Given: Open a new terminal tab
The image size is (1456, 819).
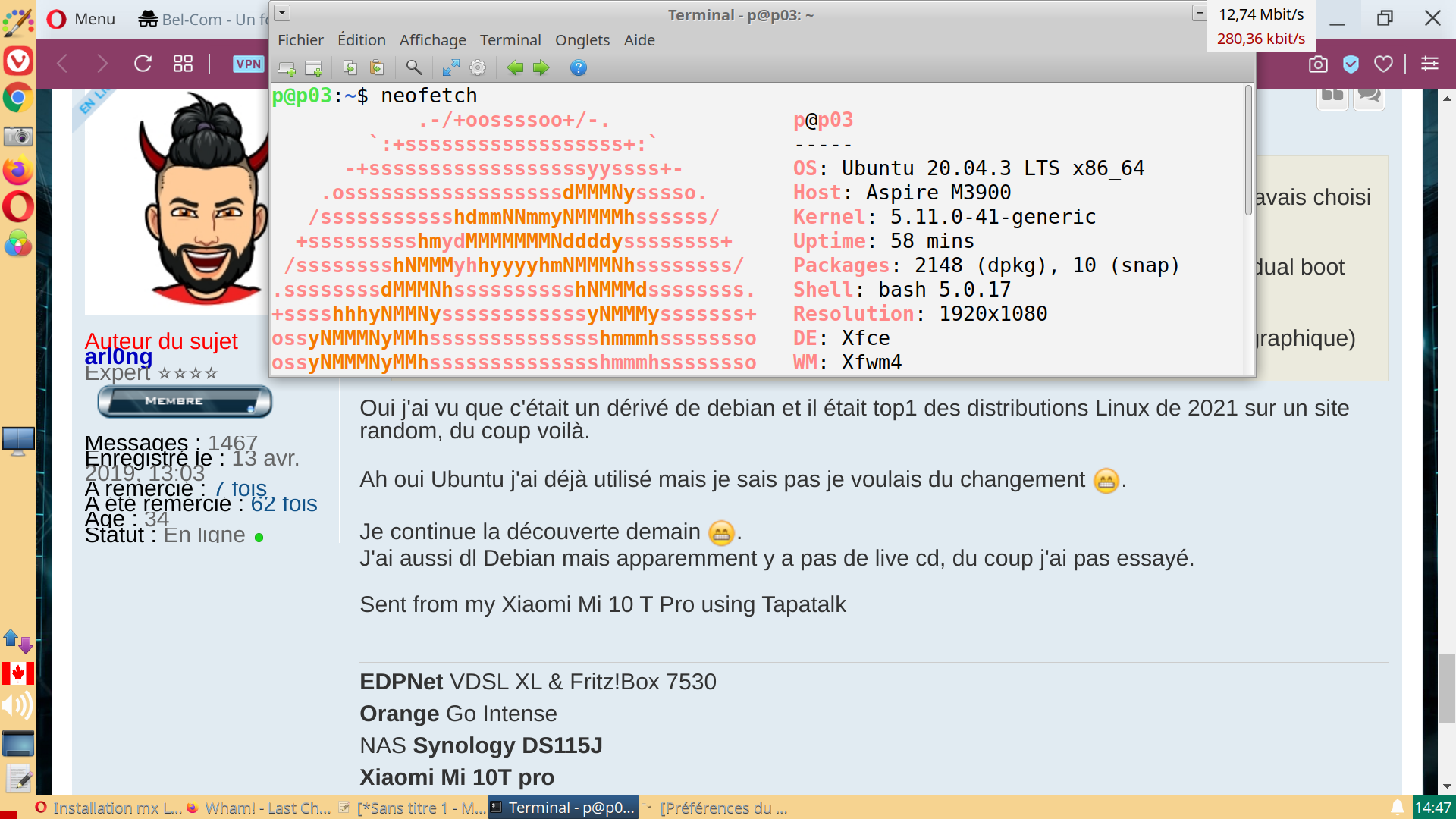Looking at the screenshot, I should coord(287,68).
